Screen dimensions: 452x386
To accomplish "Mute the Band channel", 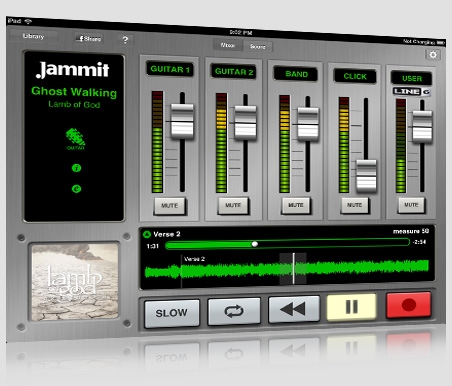I will point(296,205).
